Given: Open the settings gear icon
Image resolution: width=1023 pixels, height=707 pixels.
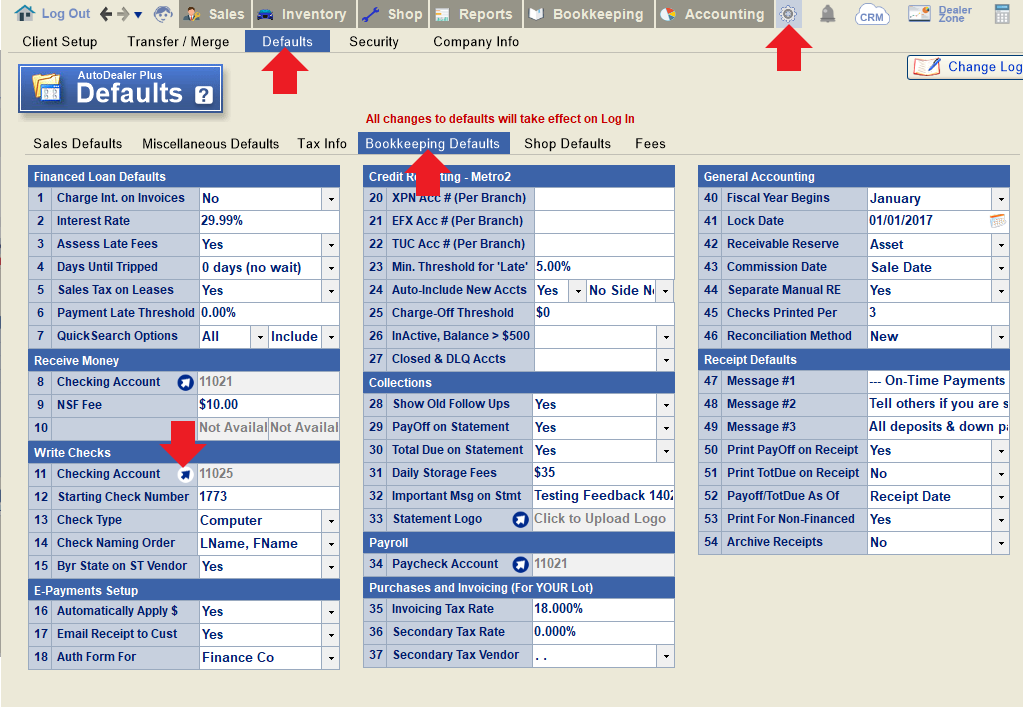Looking at the screenshot, I should pyautogui.click(x=788, y=14).
